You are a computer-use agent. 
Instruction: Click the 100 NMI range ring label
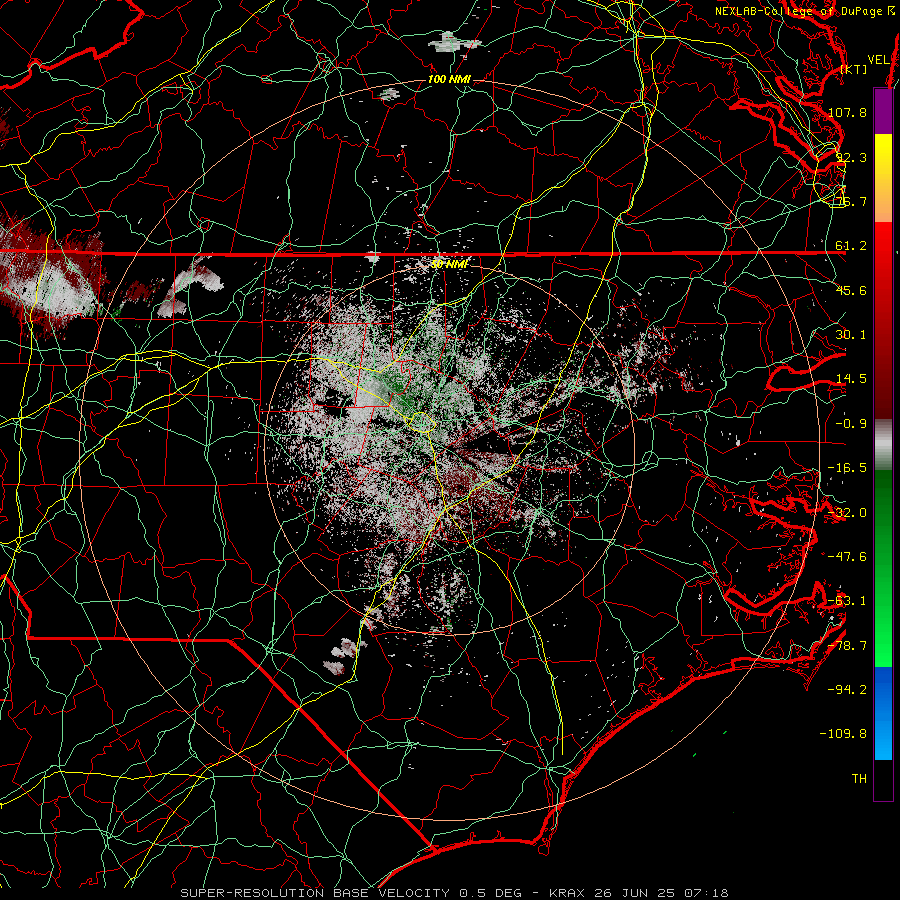(x=449, y=79)
